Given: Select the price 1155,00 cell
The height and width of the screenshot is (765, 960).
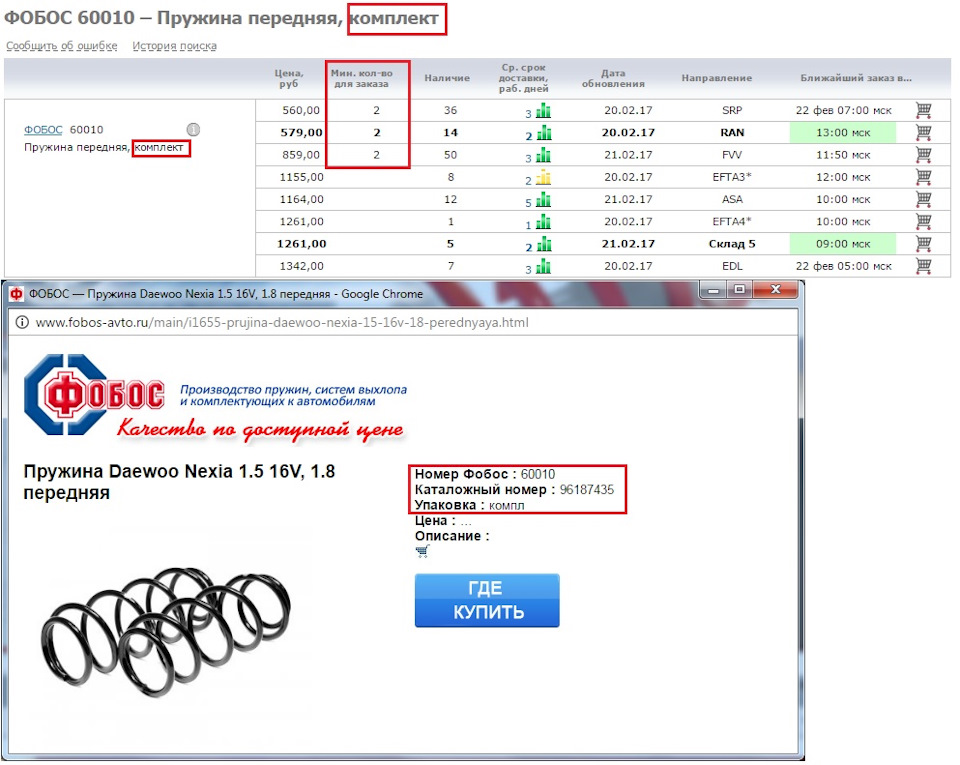Looking at the screenshot, I should 301,177.
